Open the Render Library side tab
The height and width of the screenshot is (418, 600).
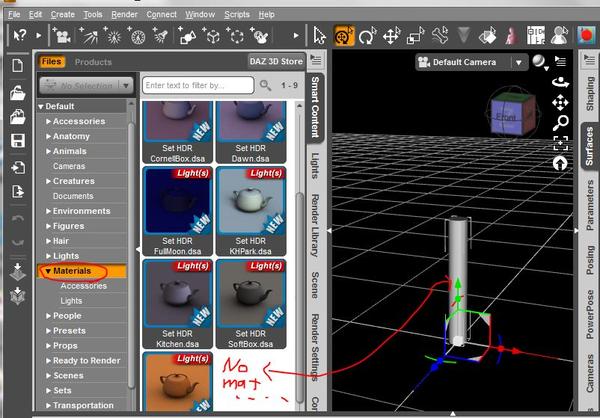315,225
